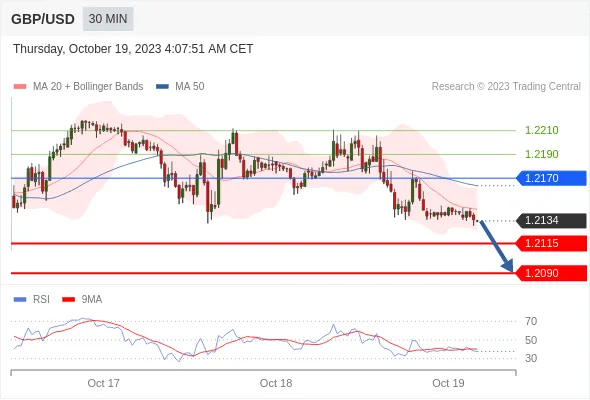This screenshot has height=400, width=590.
Task: Click the MA 20 + Bollinger Bands legend swatch
Action: pos(20,87)
